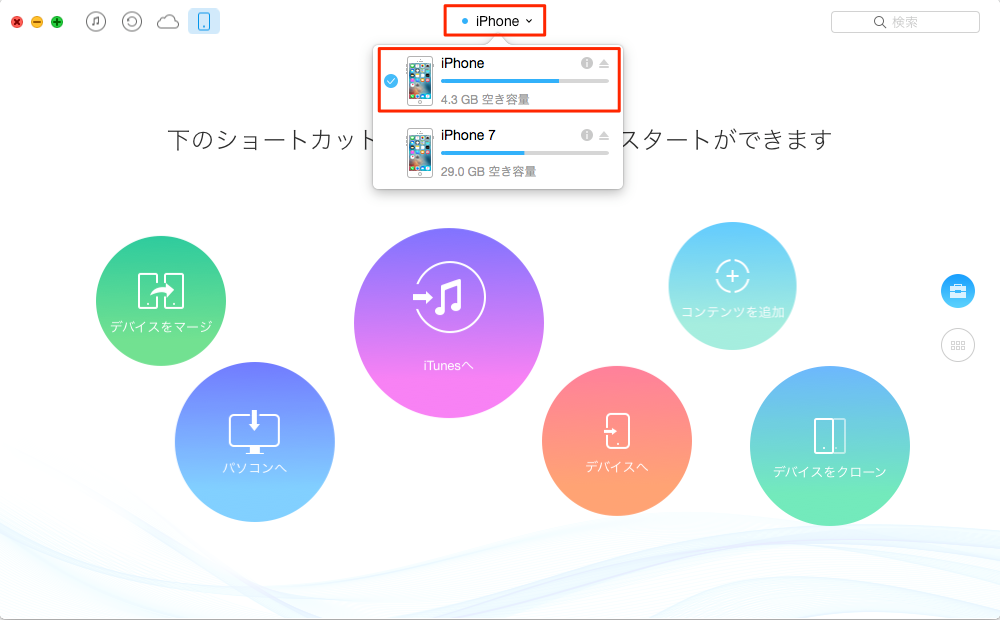Click the iPhone storage capacity bar

(x=525, y=81)
